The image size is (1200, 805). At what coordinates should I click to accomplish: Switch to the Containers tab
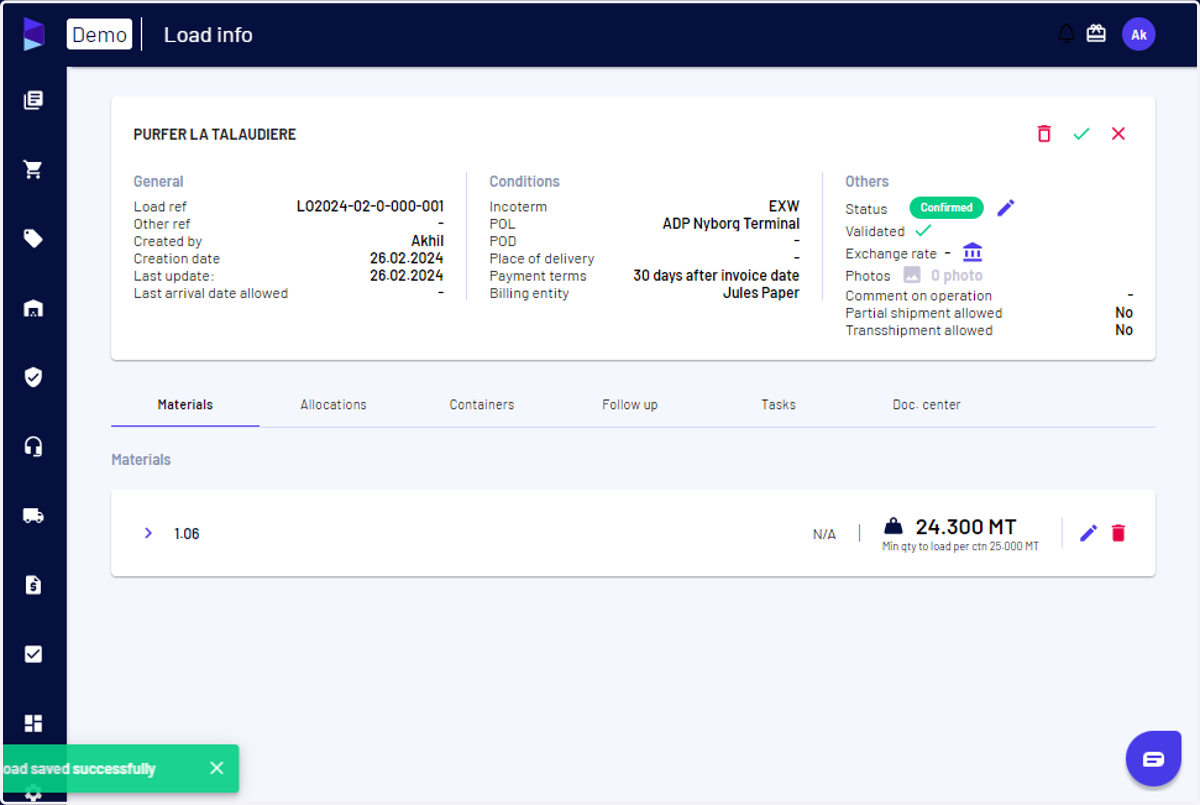pos(482,405)
